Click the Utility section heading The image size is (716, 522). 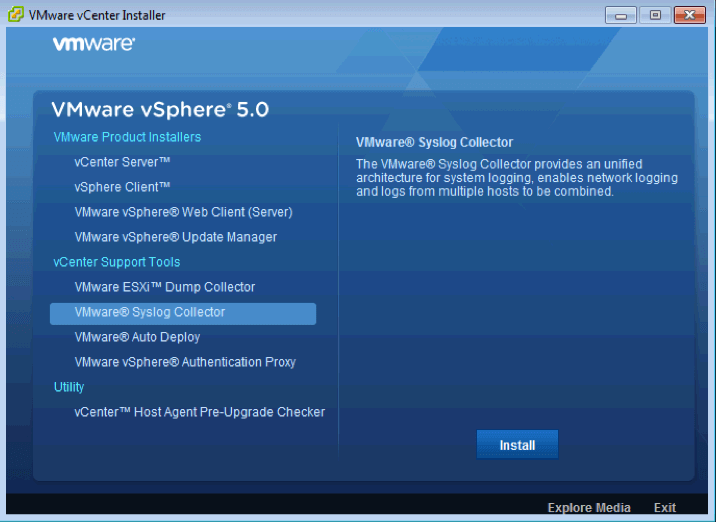coord(69,387)
